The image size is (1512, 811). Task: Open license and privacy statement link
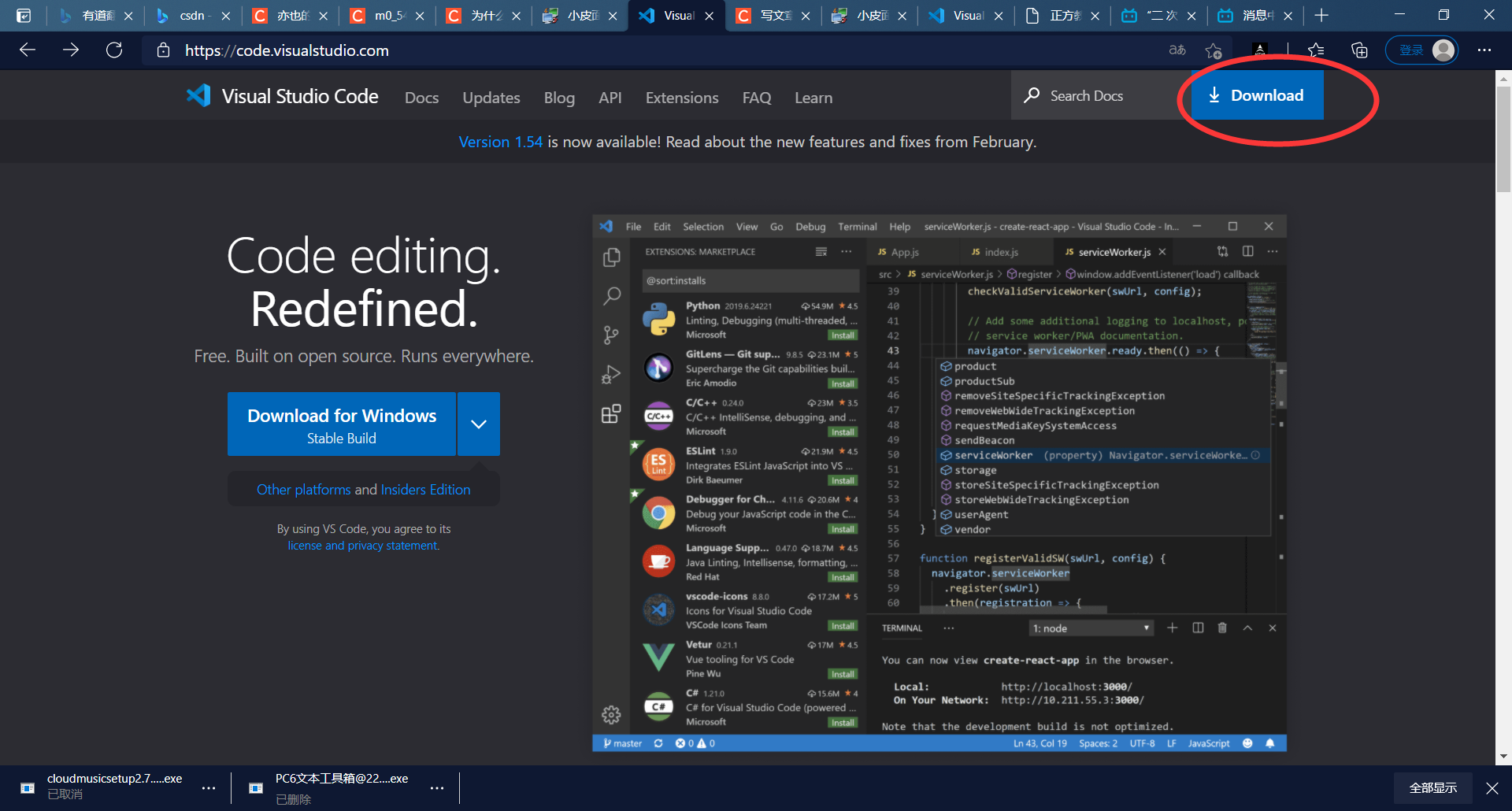(x=363, y=545)
